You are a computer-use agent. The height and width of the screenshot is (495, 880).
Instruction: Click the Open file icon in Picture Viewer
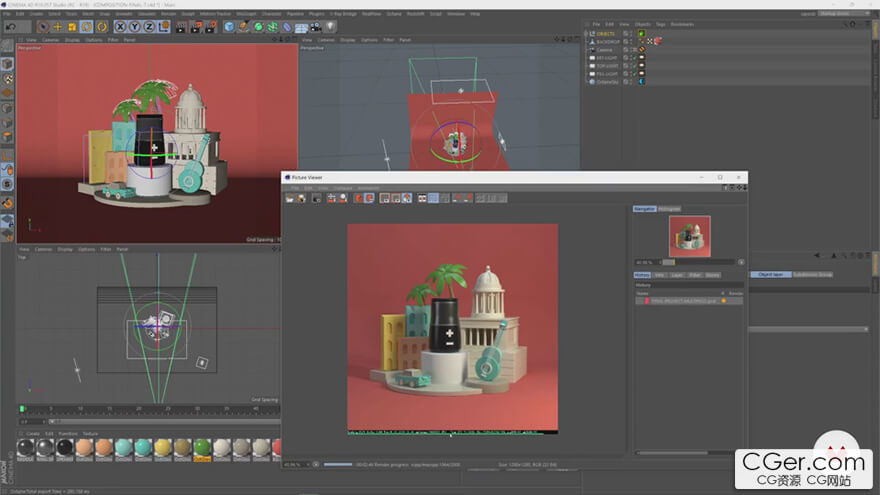pos(289,198)
